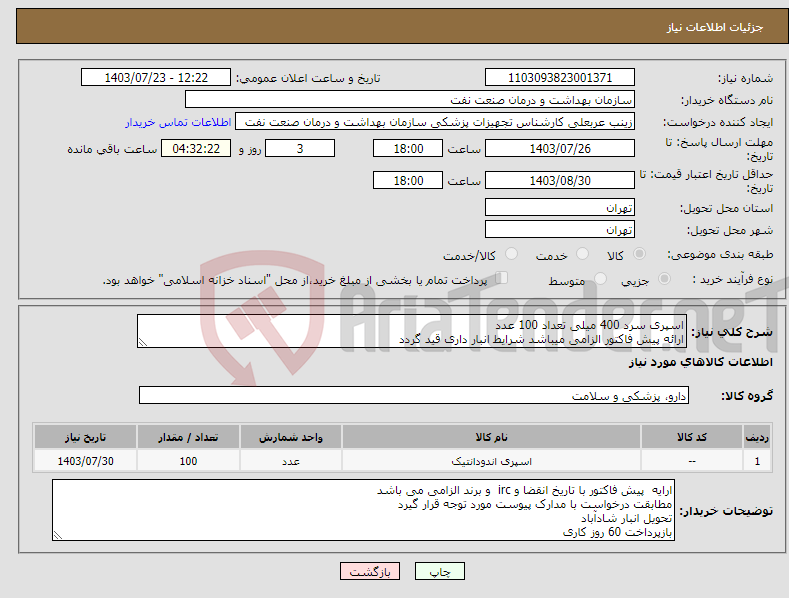Click the goods group field دارو، پزشکی و سلامت

tap(414, 396)
